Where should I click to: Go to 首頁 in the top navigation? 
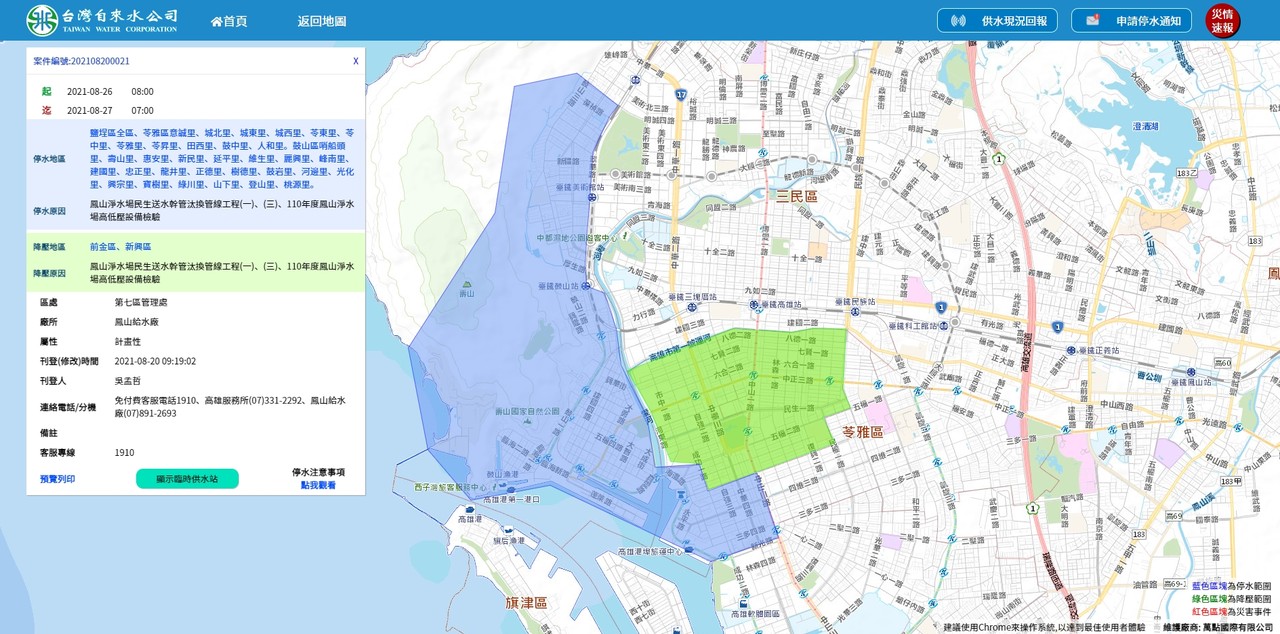229,21
